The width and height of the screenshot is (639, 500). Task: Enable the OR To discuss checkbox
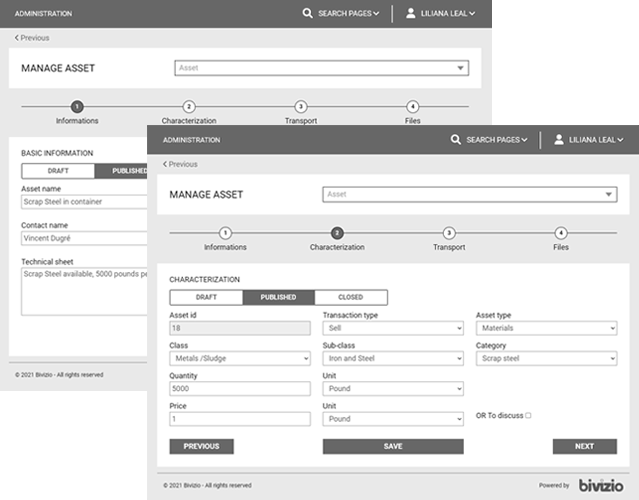pos(528,415)
